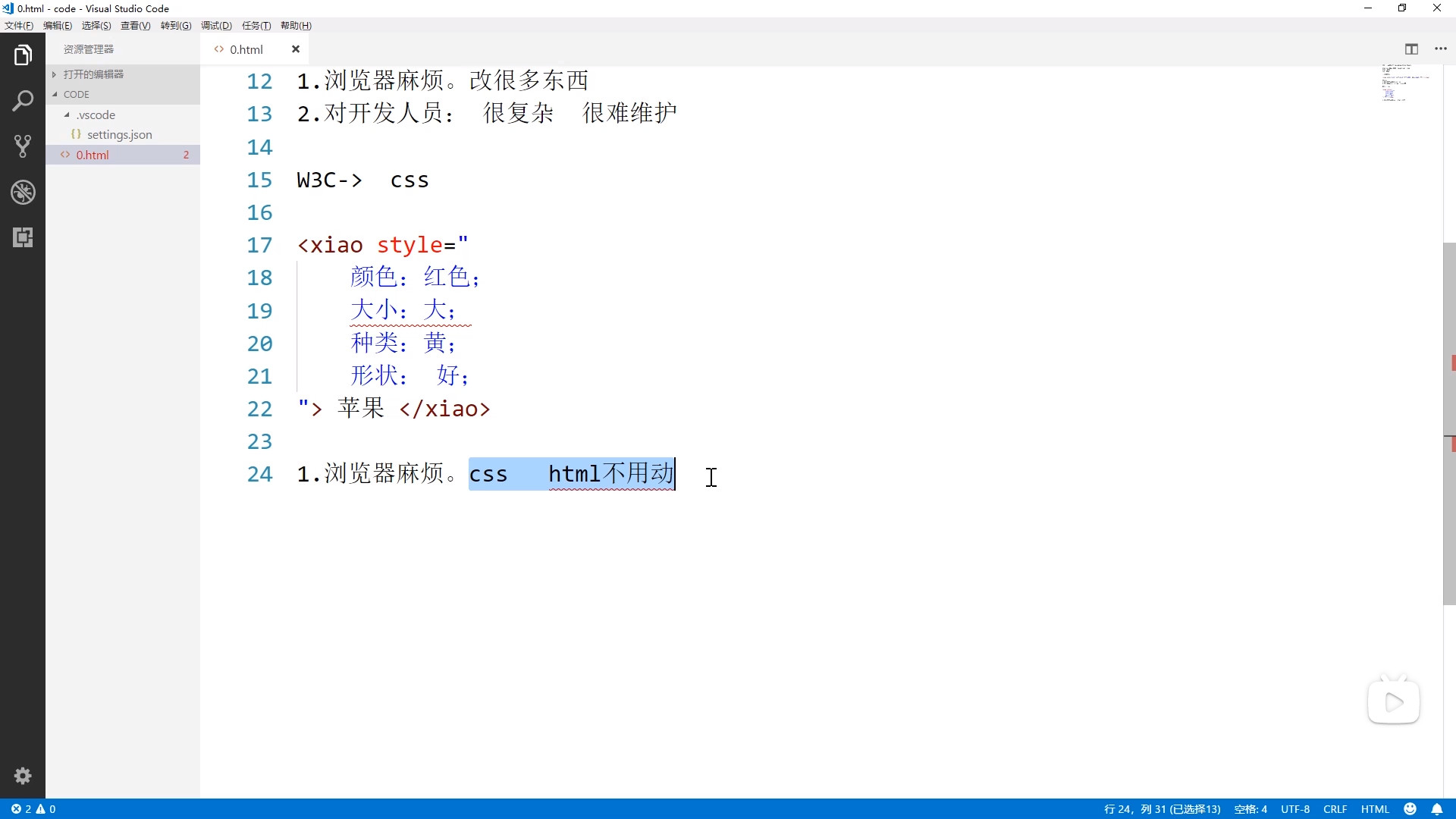Click the notifications bell in status bar
This screenshot has width=1456, height=819.
click(1437, 809)
